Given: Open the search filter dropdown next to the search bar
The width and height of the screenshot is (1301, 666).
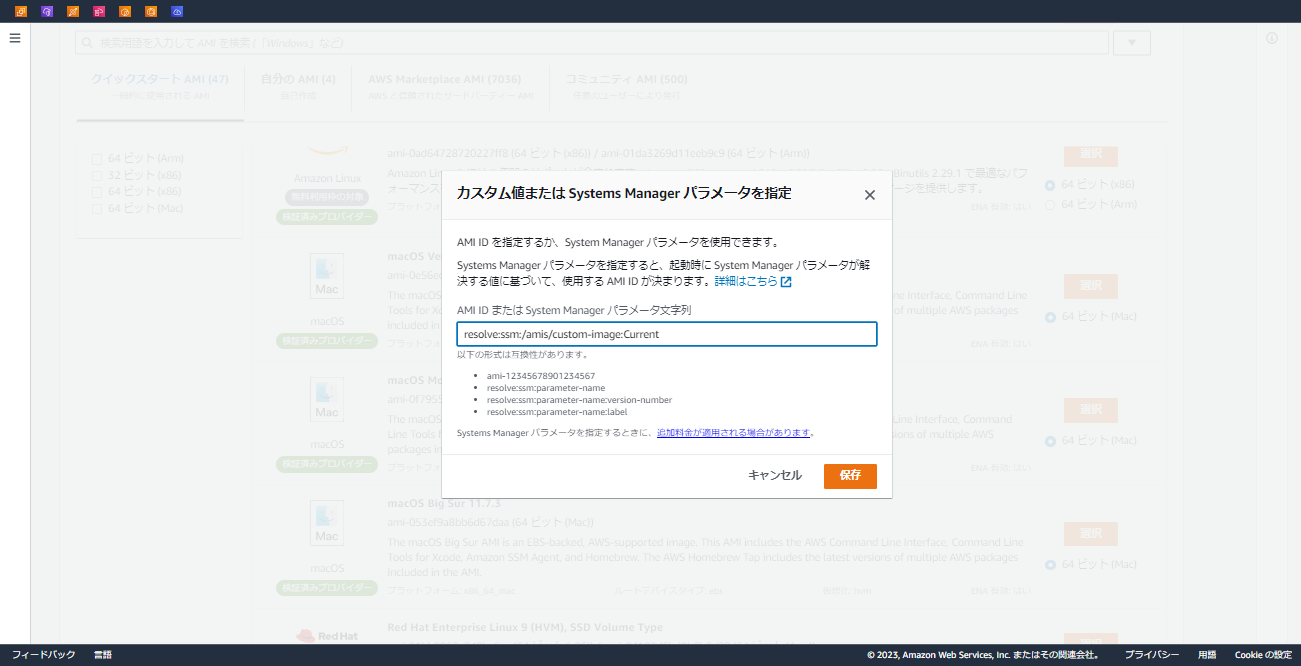Looking at the screenshot, I should [x=1130, y=42].
